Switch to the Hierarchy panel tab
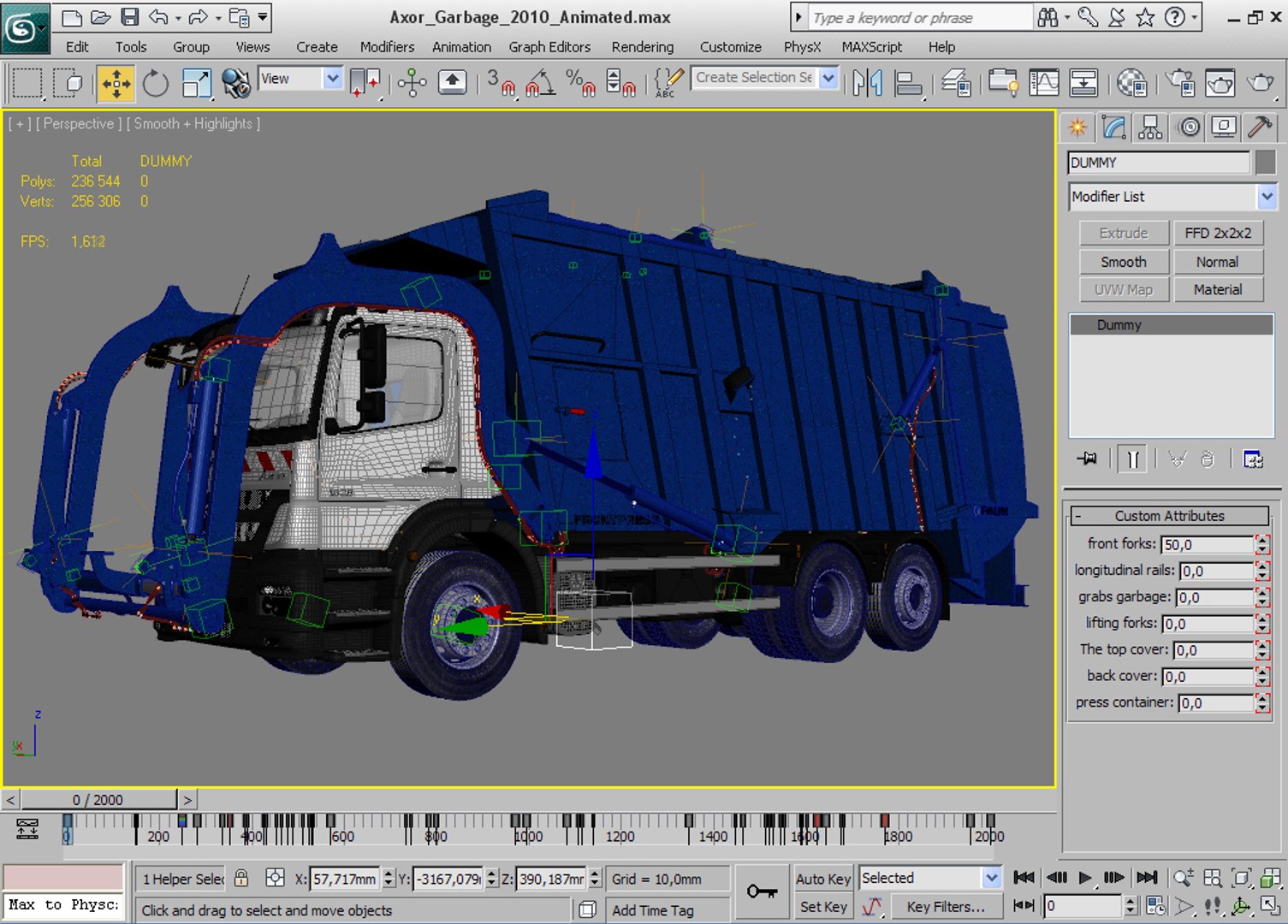This screenshot has height=924, width=1288. pos(1151,127)
